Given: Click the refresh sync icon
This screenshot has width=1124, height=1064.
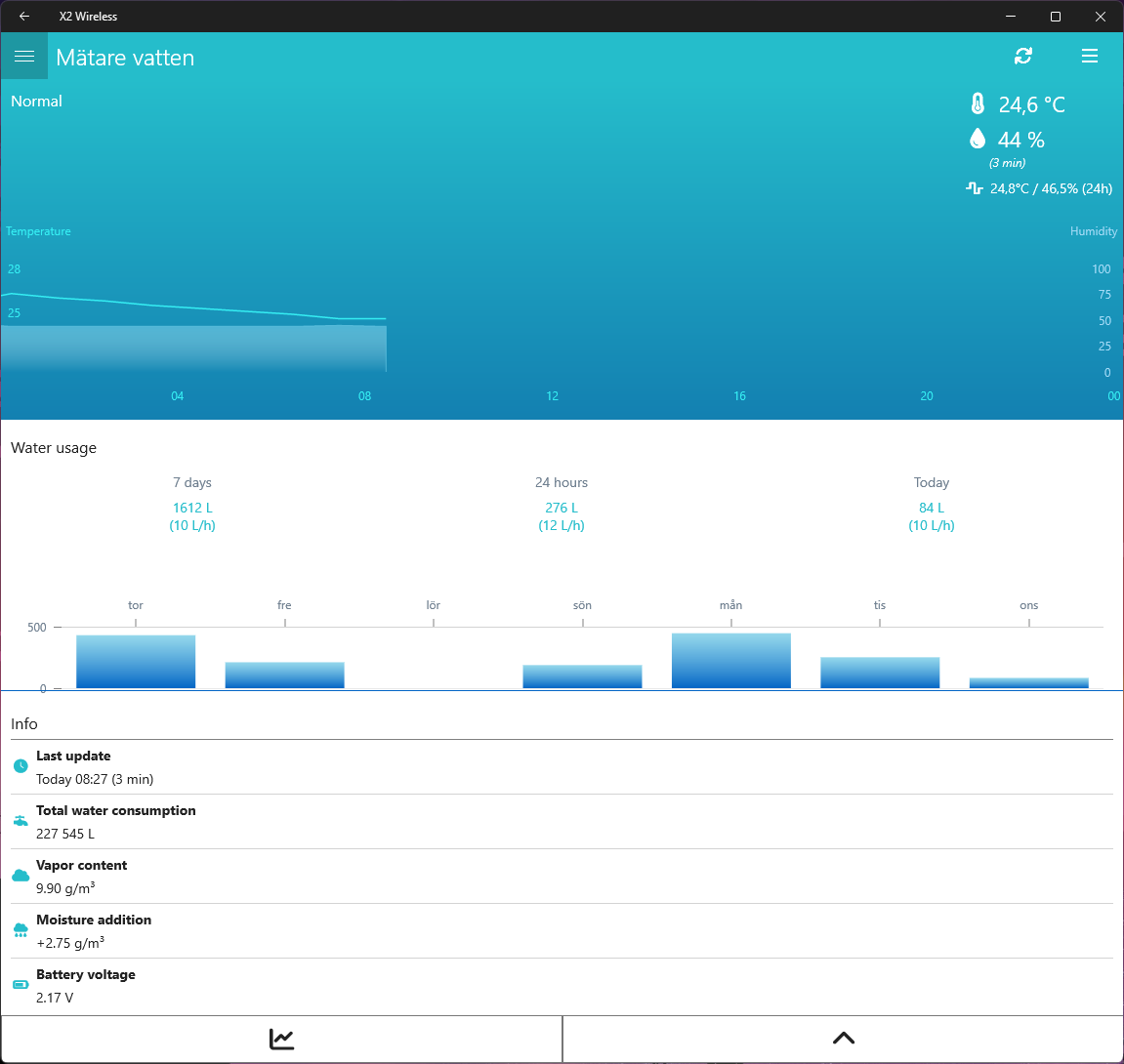Looking at the screenshot, I should 1022,56.
